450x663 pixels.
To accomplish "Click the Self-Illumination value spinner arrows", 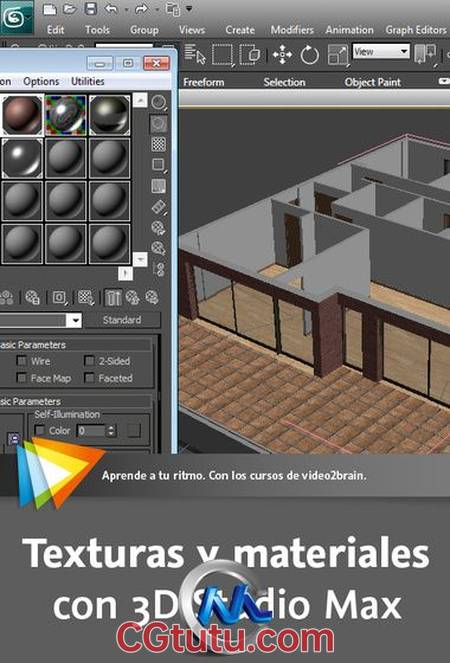I will tap(111, 430).
